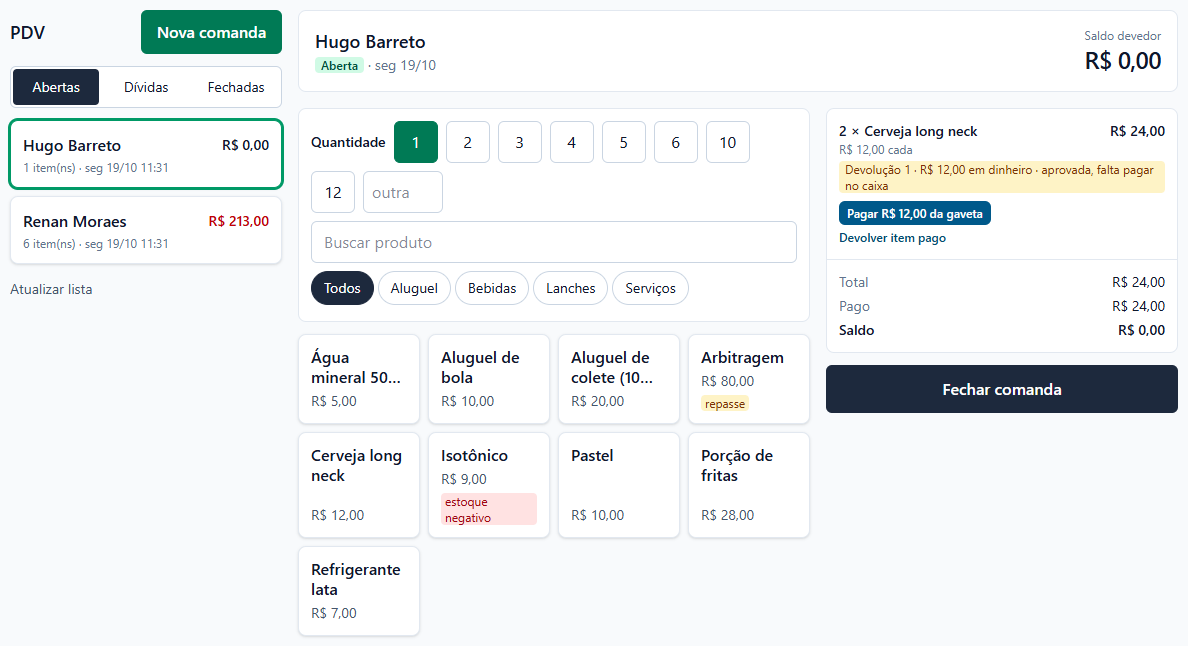The height and width of the screenshot is (646, 1188).
Task: Add Cerveja long neck product card
Action: [x=359, y=485]
